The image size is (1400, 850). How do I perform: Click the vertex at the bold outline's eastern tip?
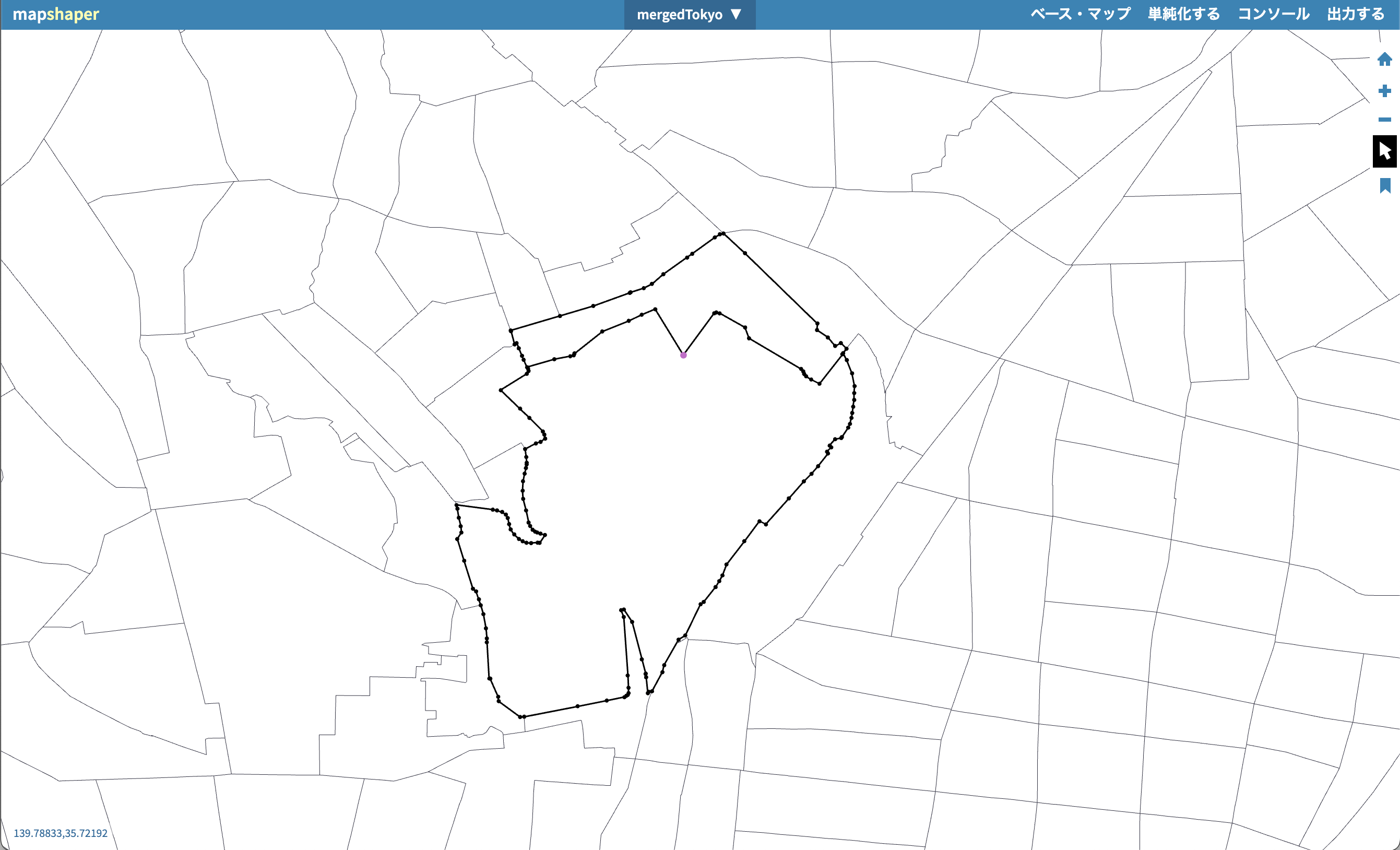pyautogui.click(x=855, y=386)
